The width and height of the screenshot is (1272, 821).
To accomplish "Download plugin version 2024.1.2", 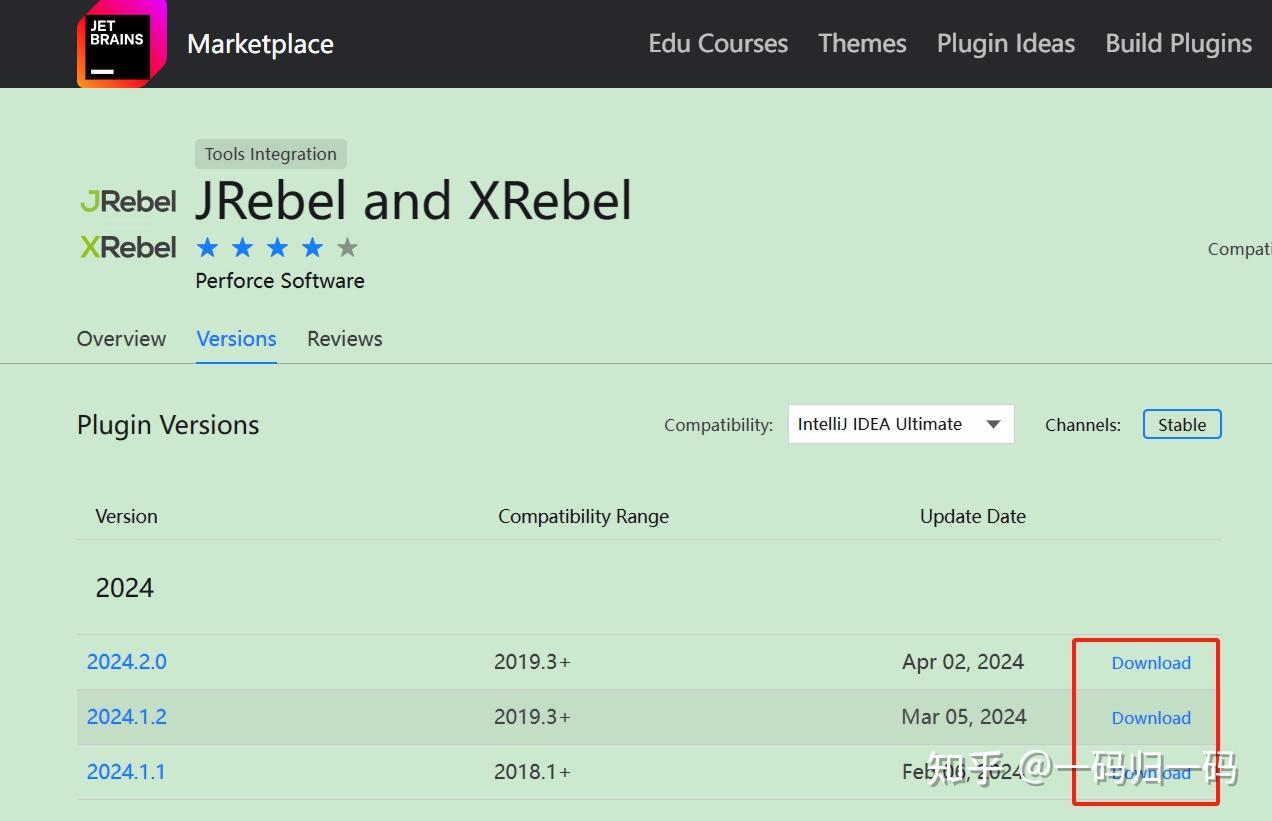I will pos(1151,718).
